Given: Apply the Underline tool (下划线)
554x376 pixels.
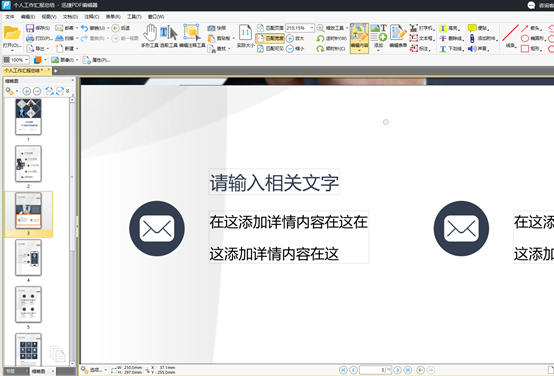Looking at the screenshot, I should point(452,48).
